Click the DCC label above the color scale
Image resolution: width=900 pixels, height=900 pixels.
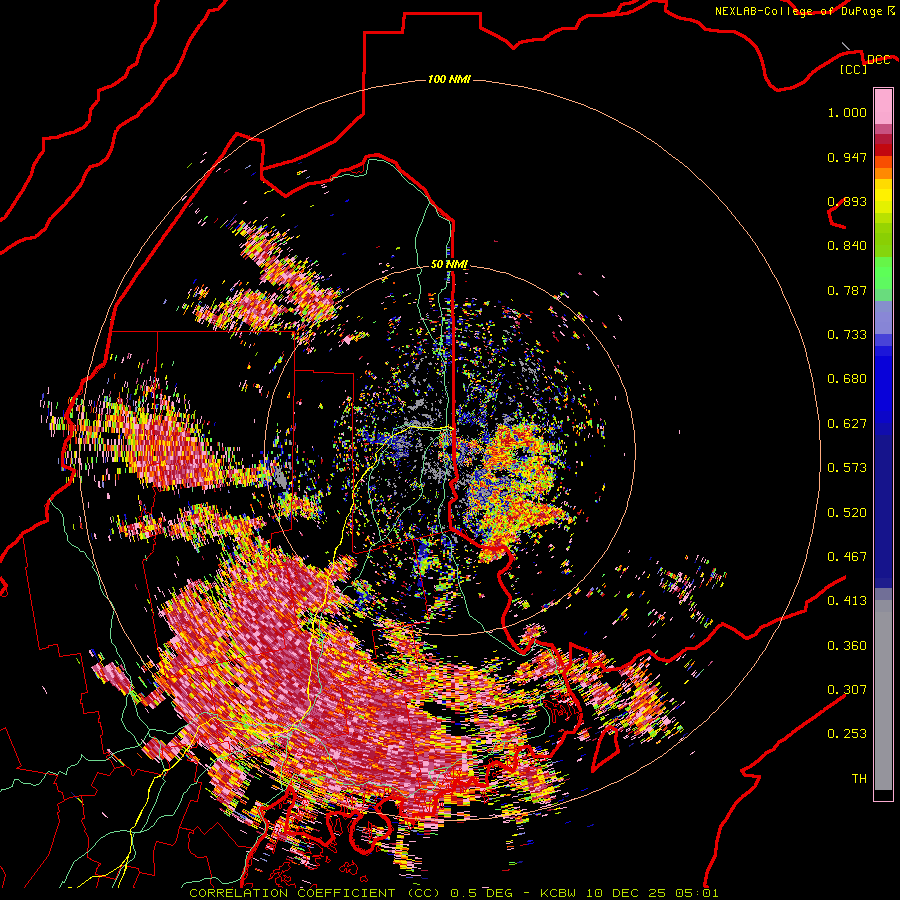(878, 60)
